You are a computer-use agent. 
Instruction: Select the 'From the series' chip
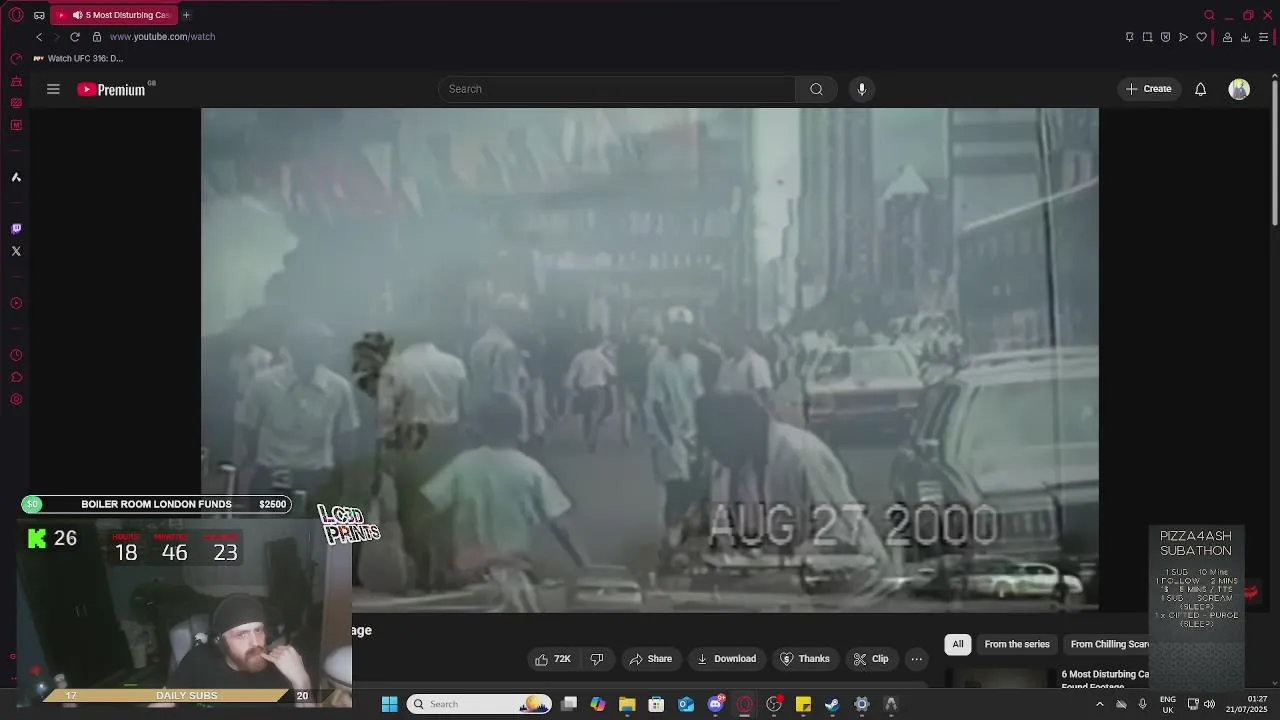(x=1017, y=645)
